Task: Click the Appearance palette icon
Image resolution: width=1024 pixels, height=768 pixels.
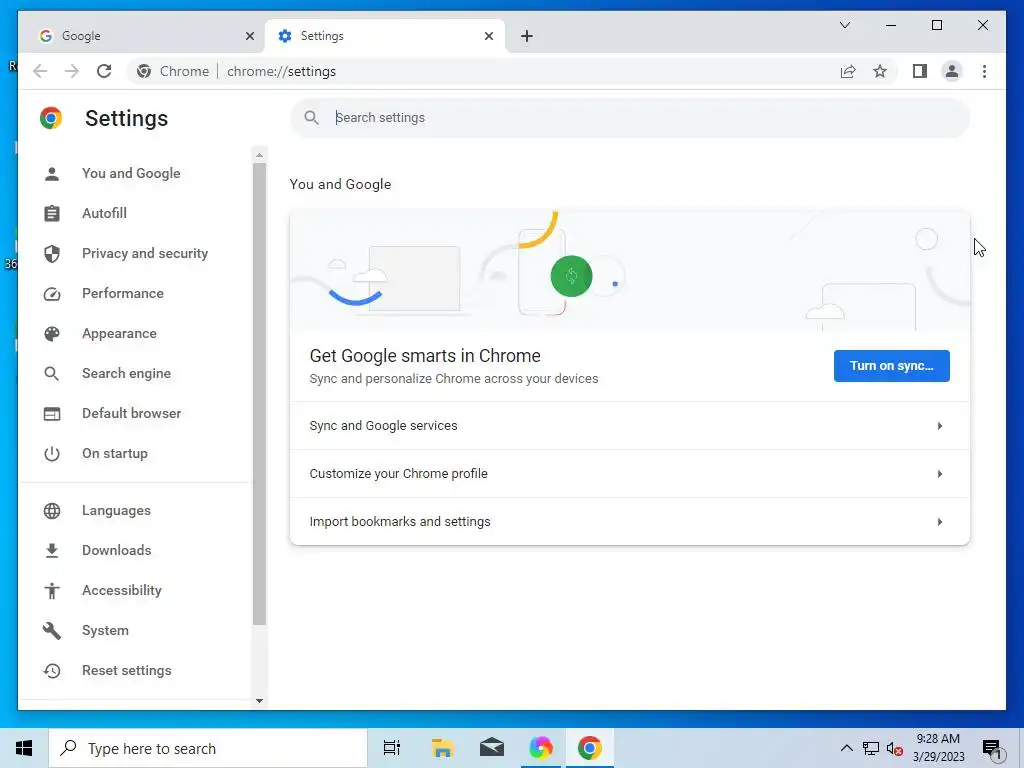Action: [x=52, y=334]
